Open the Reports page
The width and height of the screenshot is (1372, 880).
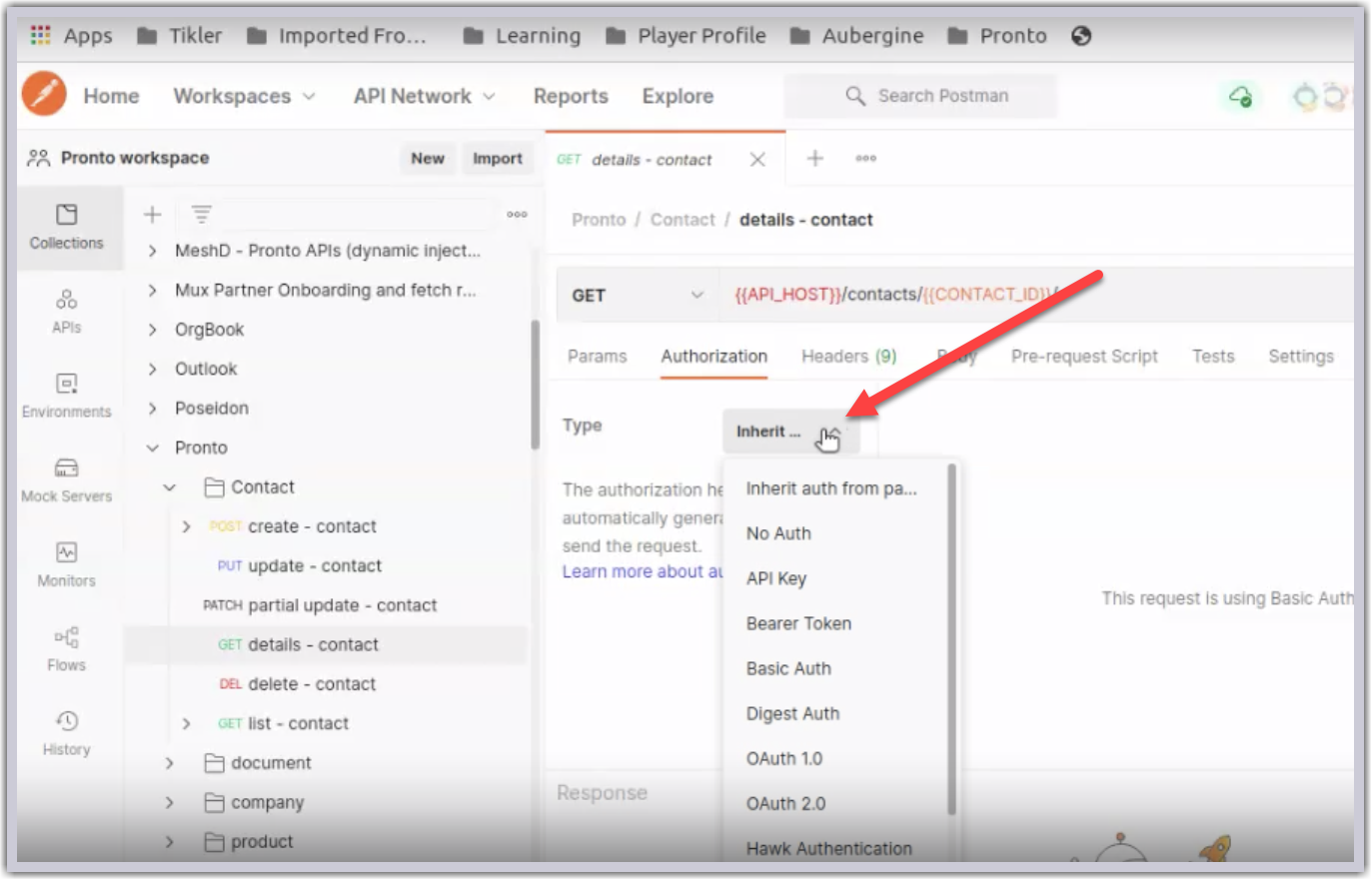[571, 96]
